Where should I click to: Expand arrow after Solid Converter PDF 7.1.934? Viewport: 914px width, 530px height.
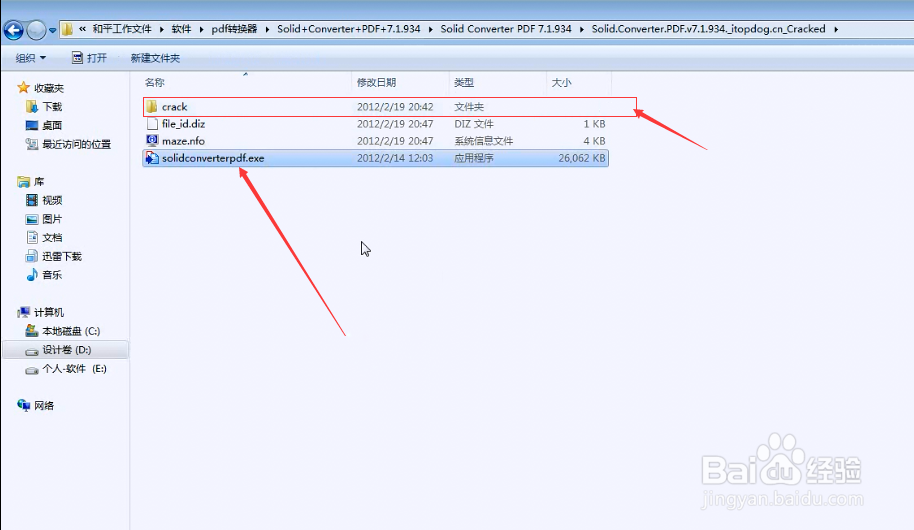(x=581, y=29)
